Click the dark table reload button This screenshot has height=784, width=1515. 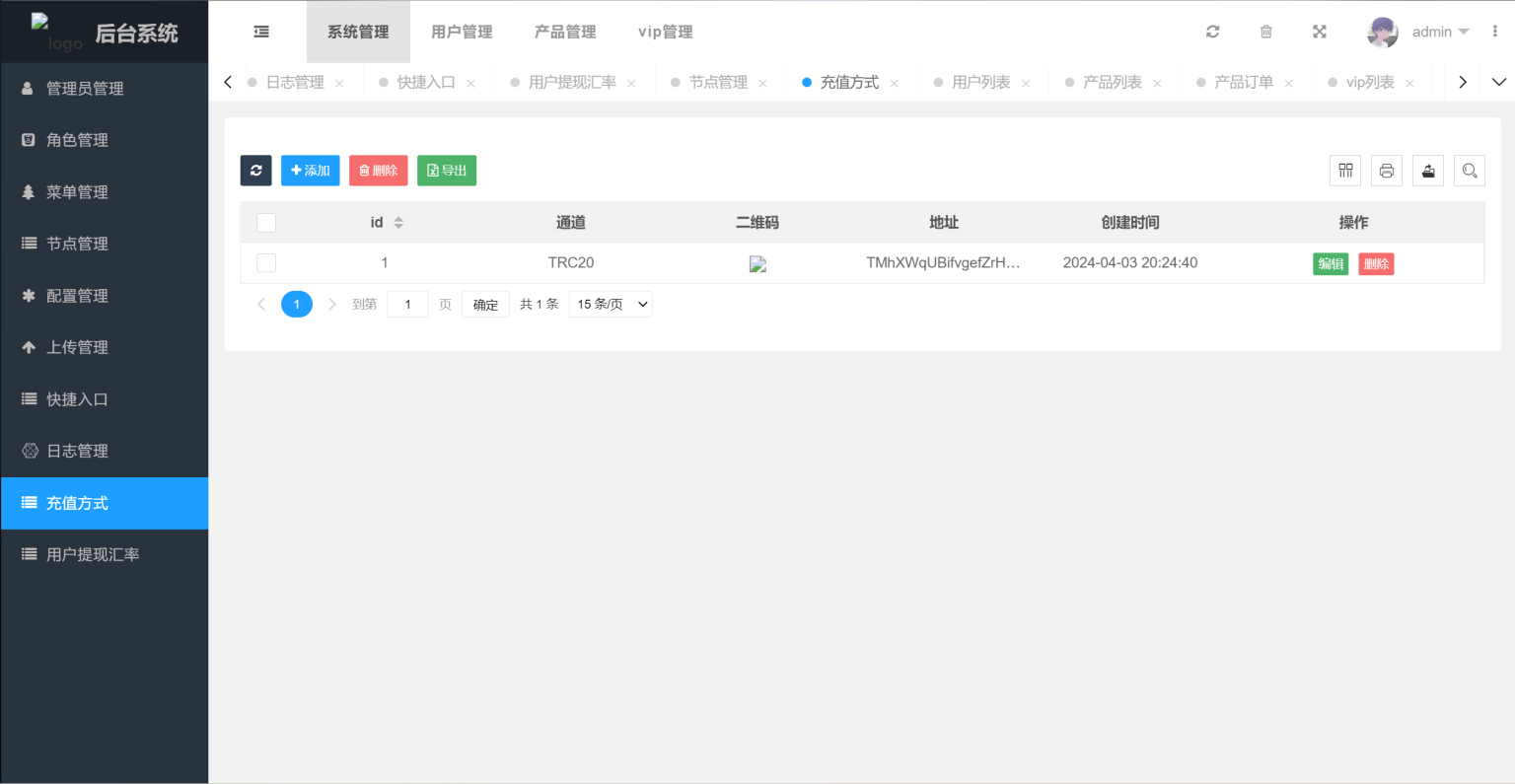[255, 171]
